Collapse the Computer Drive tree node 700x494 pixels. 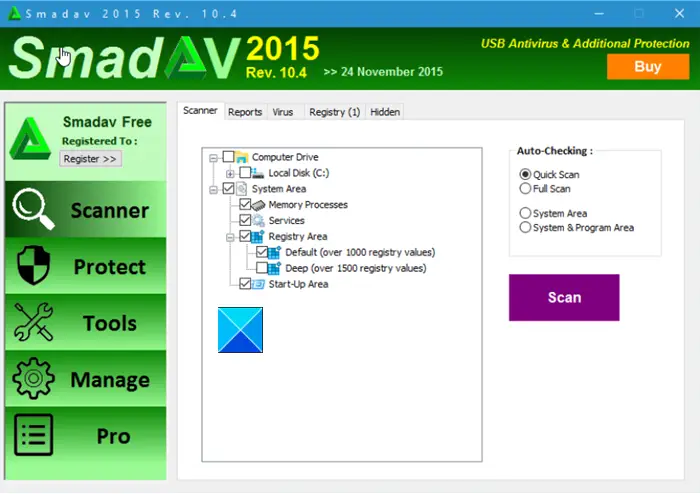pyautogui.click(x=213, y=158)
